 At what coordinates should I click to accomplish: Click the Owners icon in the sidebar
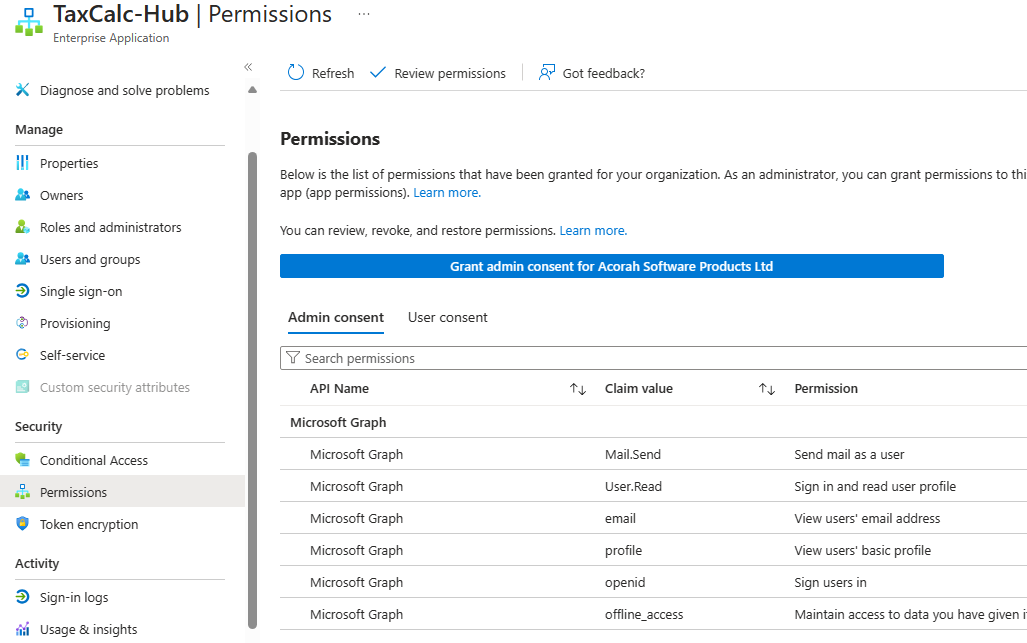(x=22, y=195)
